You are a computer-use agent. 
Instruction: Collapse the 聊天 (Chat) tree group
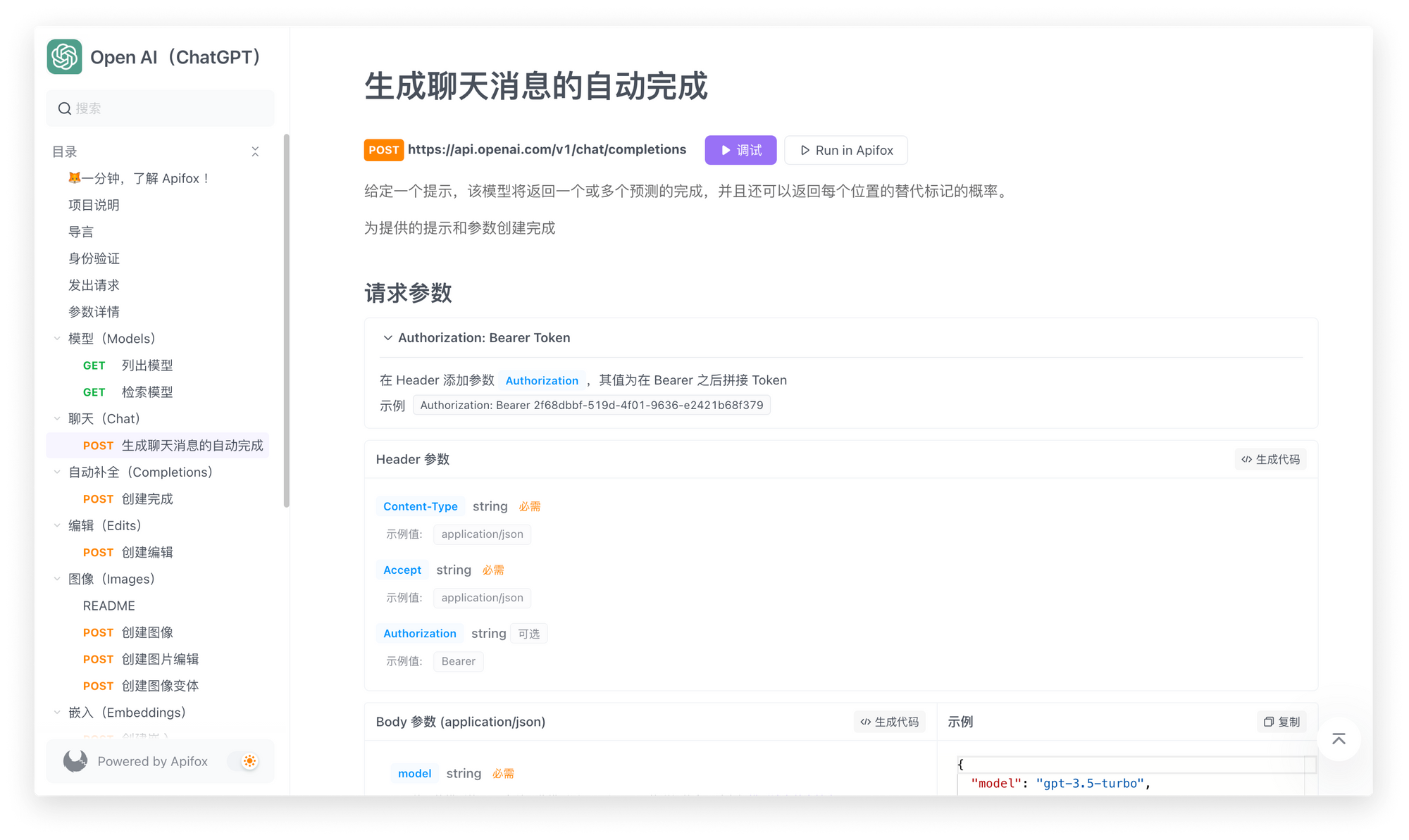(x=57, y=419)
